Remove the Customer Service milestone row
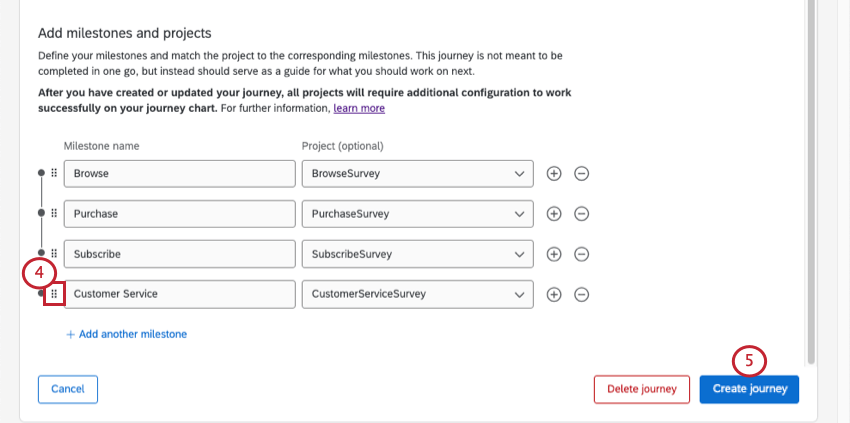Screen dimensions: 850x423 (x=581, y=294)
